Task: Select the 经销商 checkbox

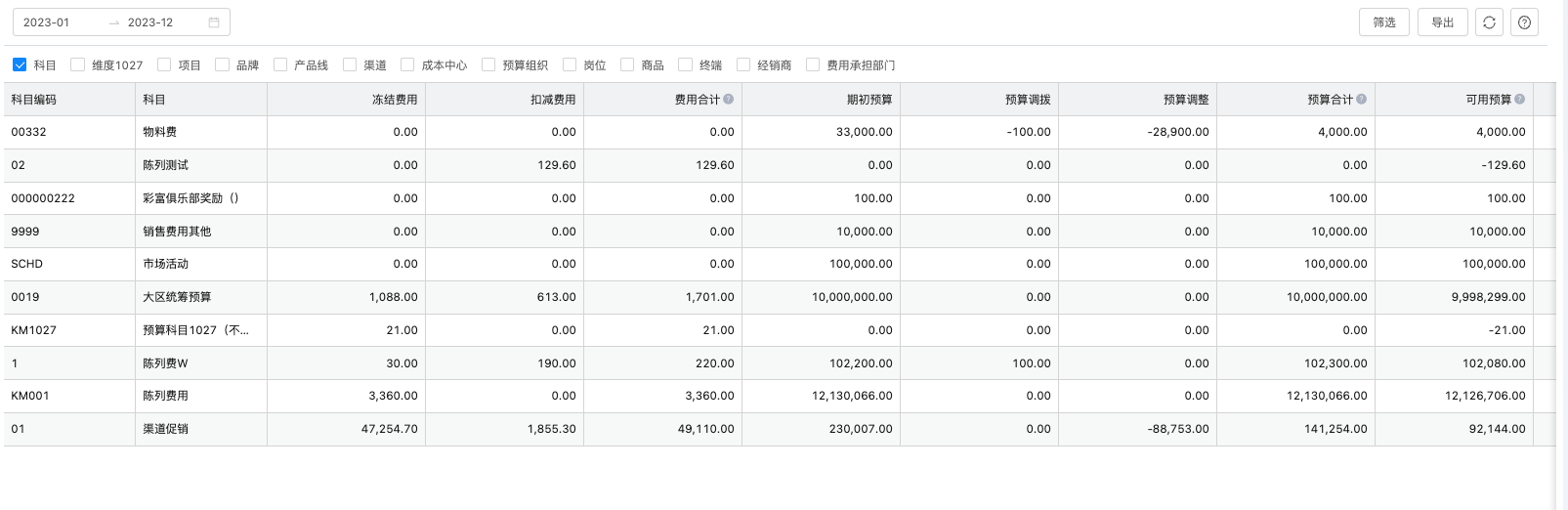Action: 743,64
